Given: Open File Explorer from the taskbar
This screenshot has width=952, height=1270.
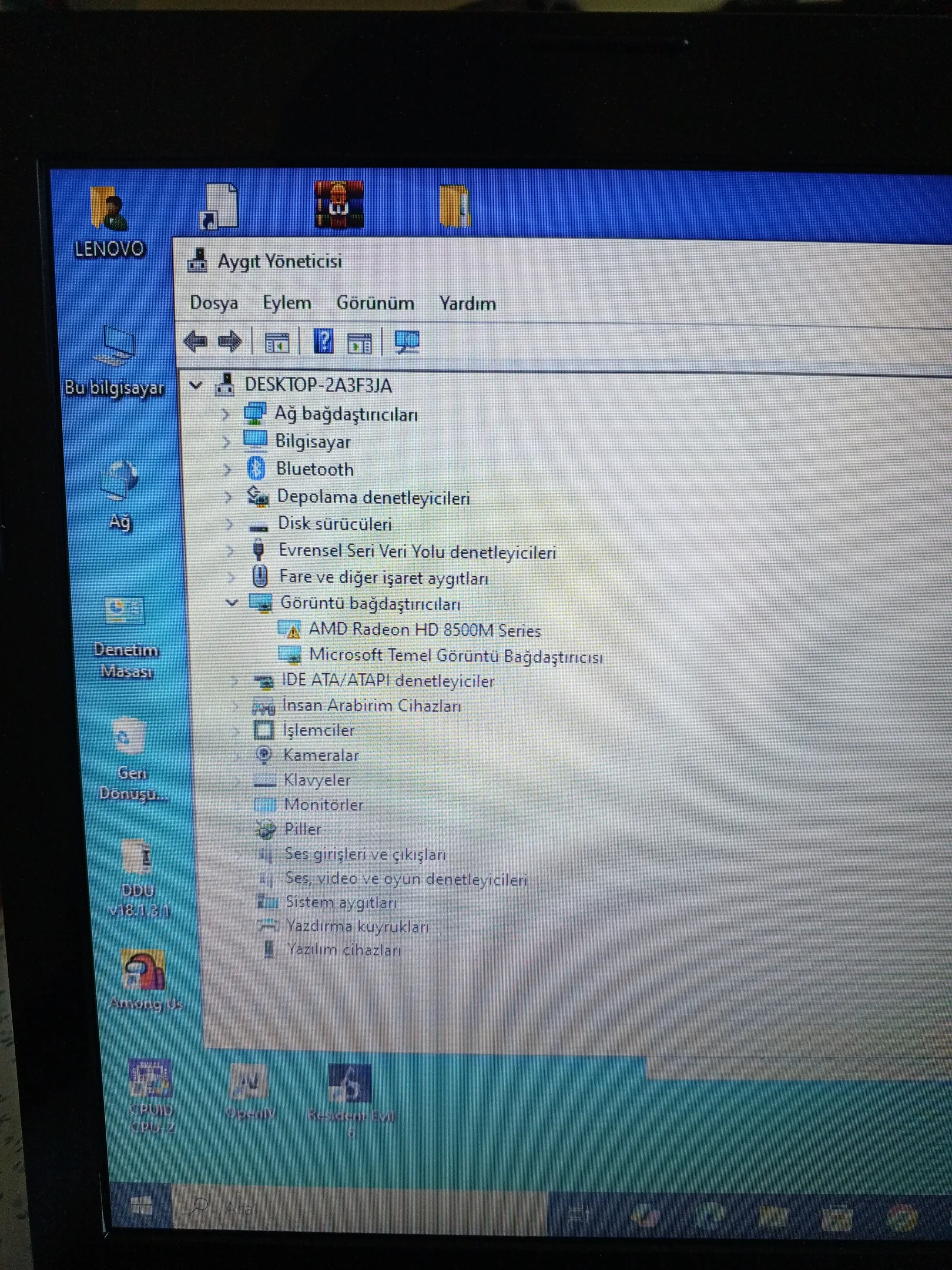Looking at the screenshot, I should [773, 1217].
